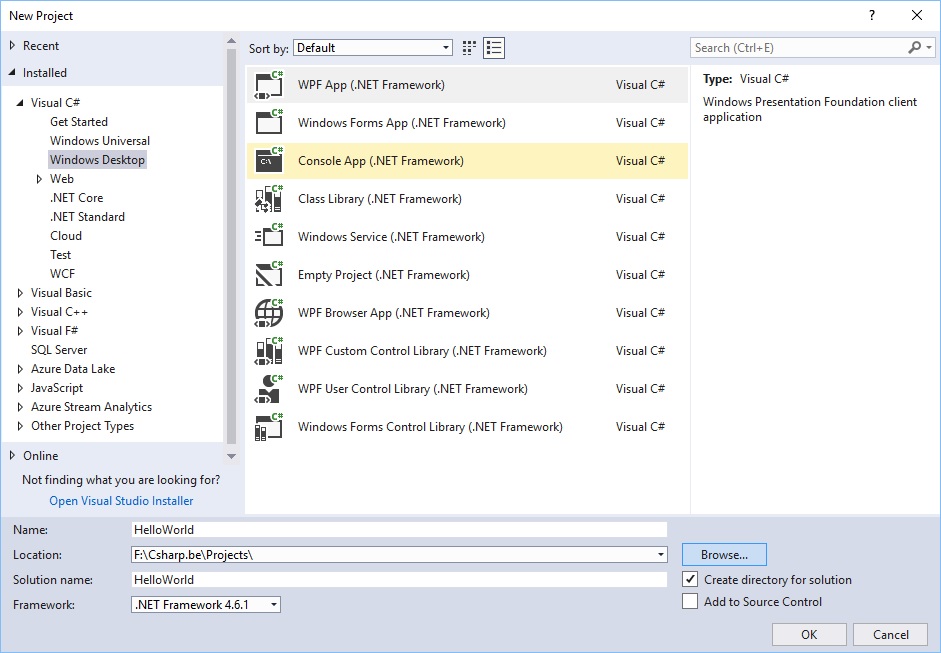Switch to medium icons list view
Image resolution: width=941 pixels, height=653 pixels.
coord(494,48)
